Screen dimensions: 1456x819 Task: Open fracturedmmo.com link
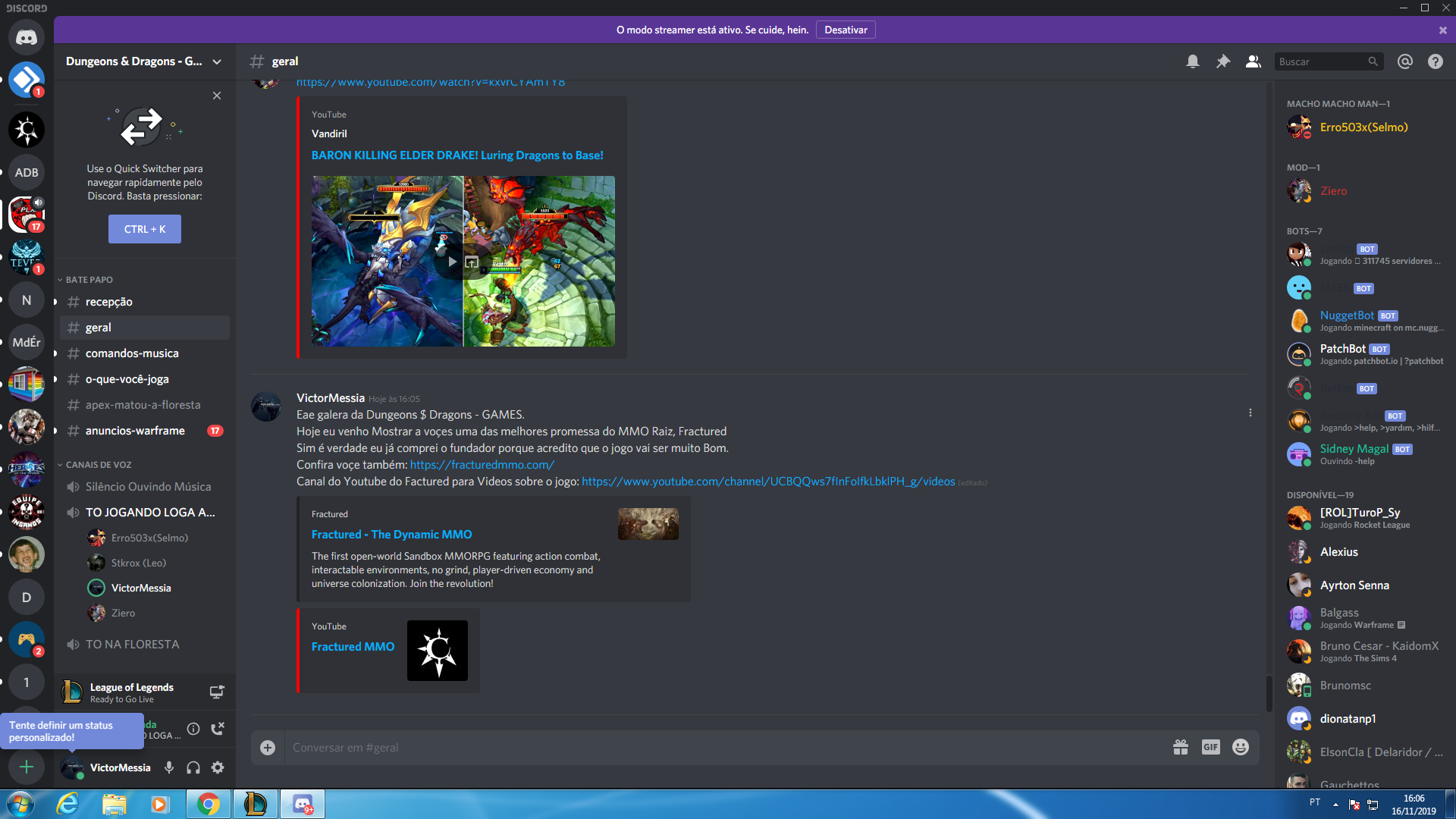(482, 465)
